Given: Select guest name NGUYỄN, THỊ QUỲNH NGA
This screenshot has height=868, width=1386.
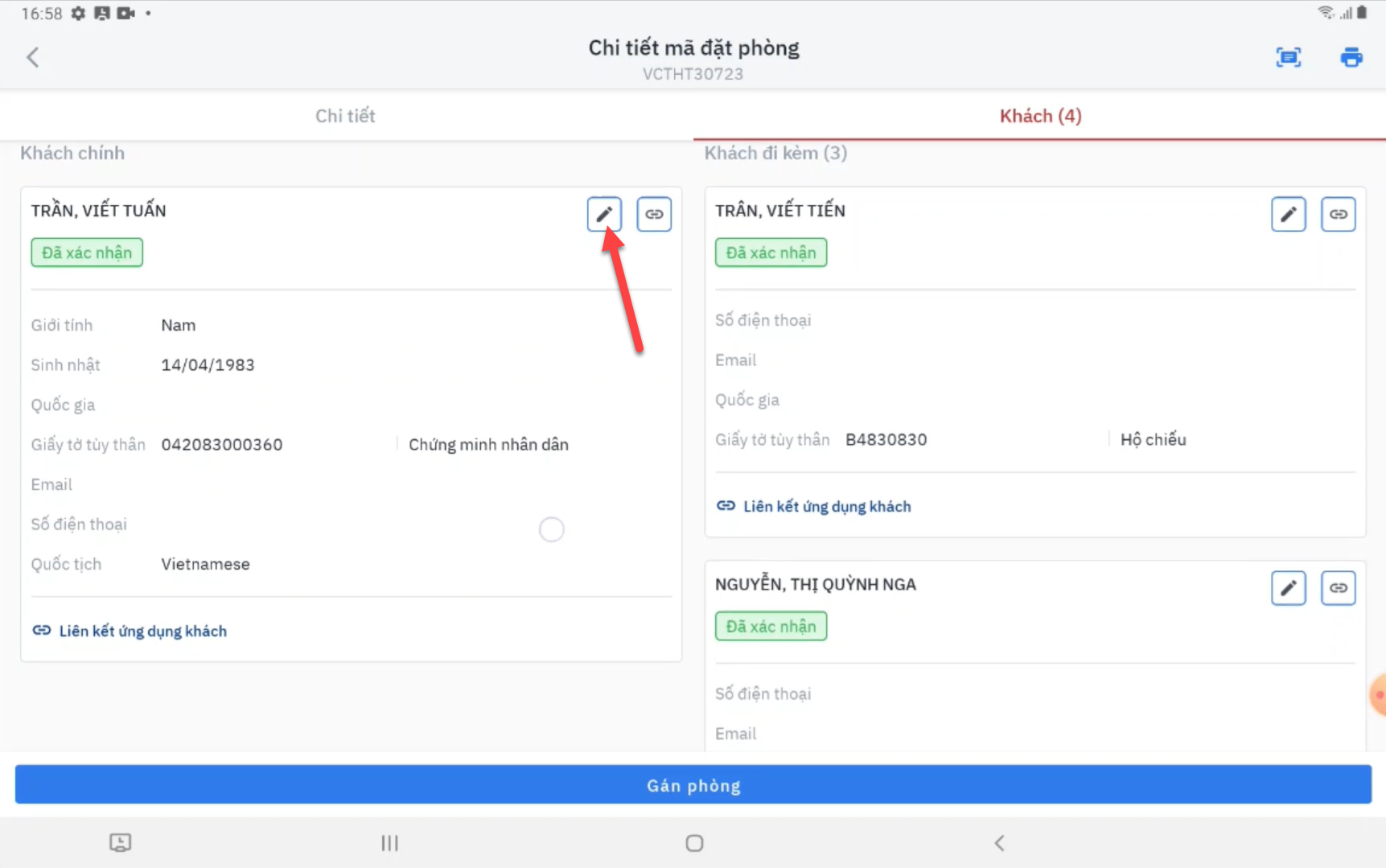Looking at the screenshot, I should pyautogui.click(x=816, y=584).
